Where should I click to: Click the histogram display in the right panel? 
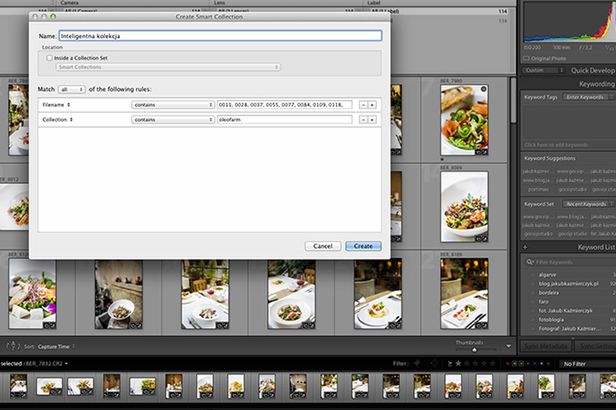click(569, 21)
